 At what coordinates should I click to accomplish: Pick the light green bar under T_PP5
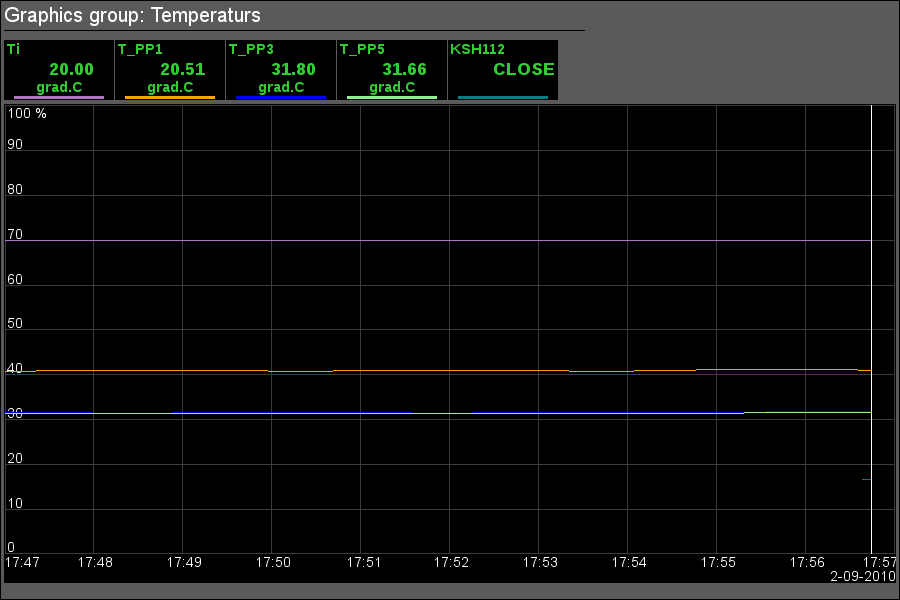(x=392, y=97)
